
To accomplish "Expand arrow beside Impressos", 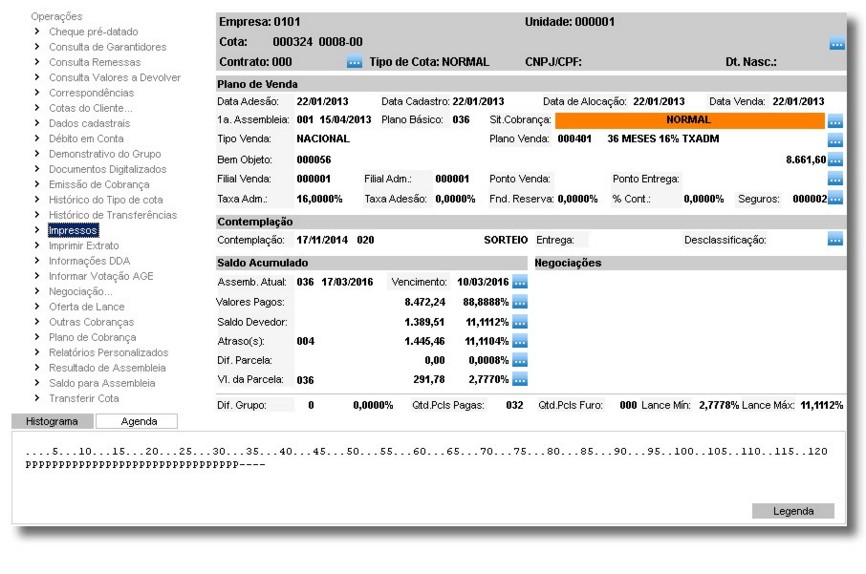I will coord(37,230).
